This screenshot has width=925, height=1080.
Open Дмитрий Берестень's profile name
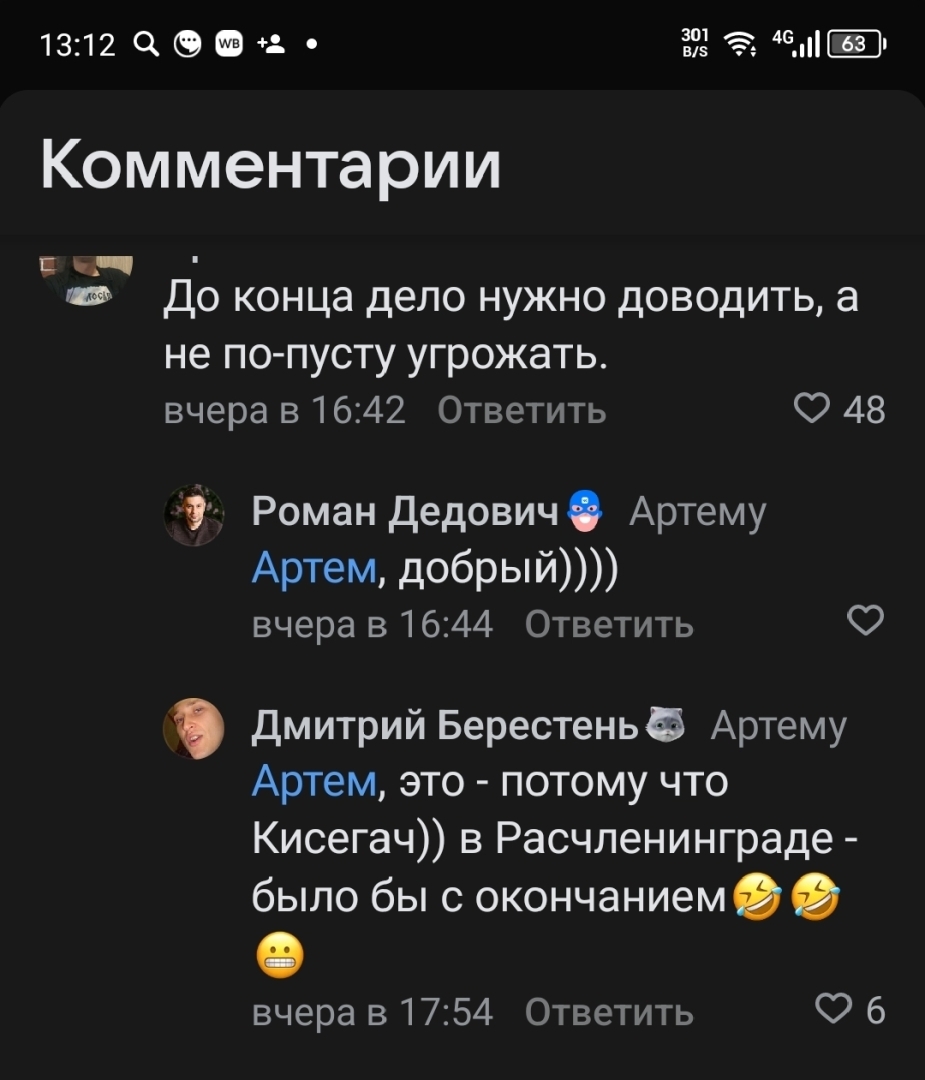coord(444,726)
